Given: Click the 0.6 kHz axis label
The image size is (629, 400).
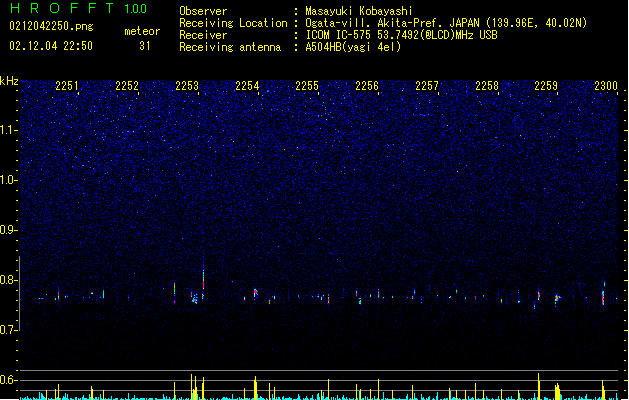Looking at the screenshot, I should pyautogui.click(x=9, y=380).
